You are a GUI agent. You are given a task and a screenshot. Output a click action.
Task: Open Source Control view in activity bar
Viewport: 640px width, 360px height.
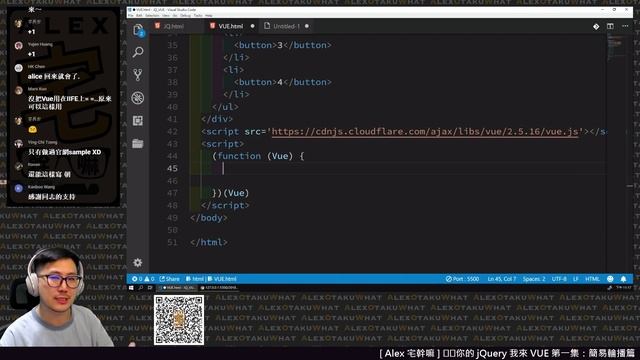click(138, 75)
